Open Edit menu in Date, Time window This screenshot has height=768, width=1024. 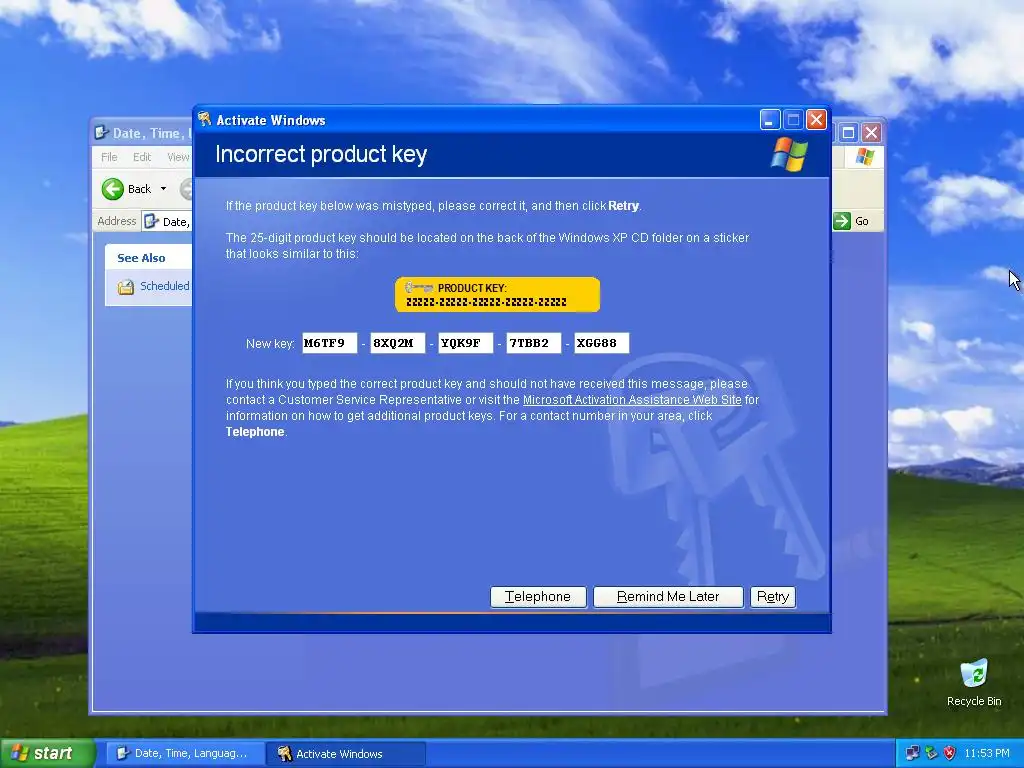tap(142, 157)
